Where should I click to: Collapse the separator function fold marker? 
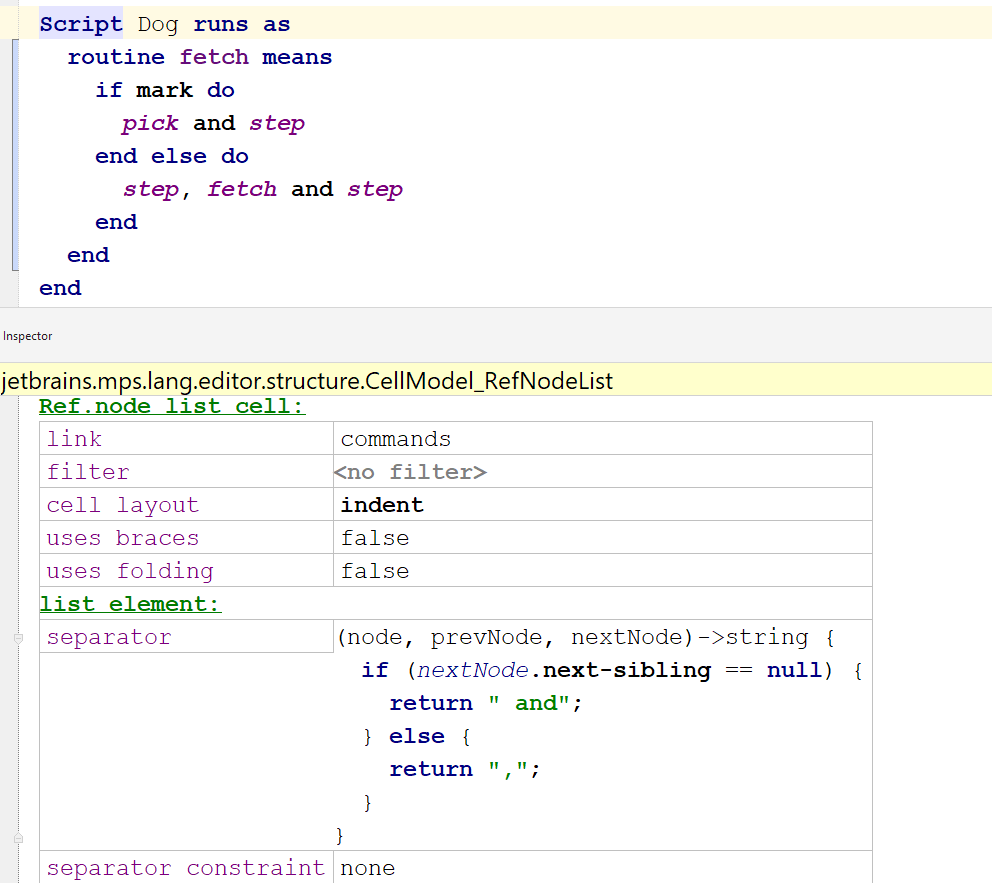pyautogui.click(x=18, y=638)
